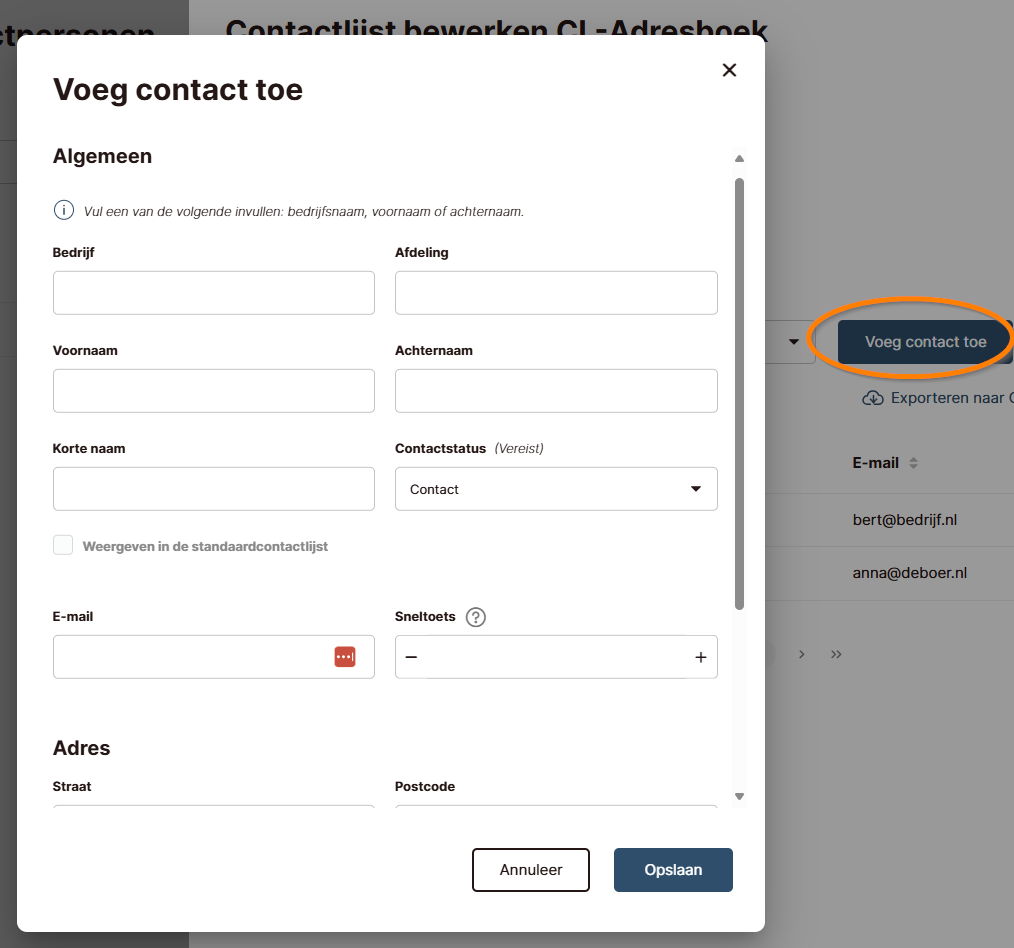This screenshot has width=1014, height=948.
Task: Open the Contactstatus dropdown
Action: pyautogui.click(x=556, y=489)
